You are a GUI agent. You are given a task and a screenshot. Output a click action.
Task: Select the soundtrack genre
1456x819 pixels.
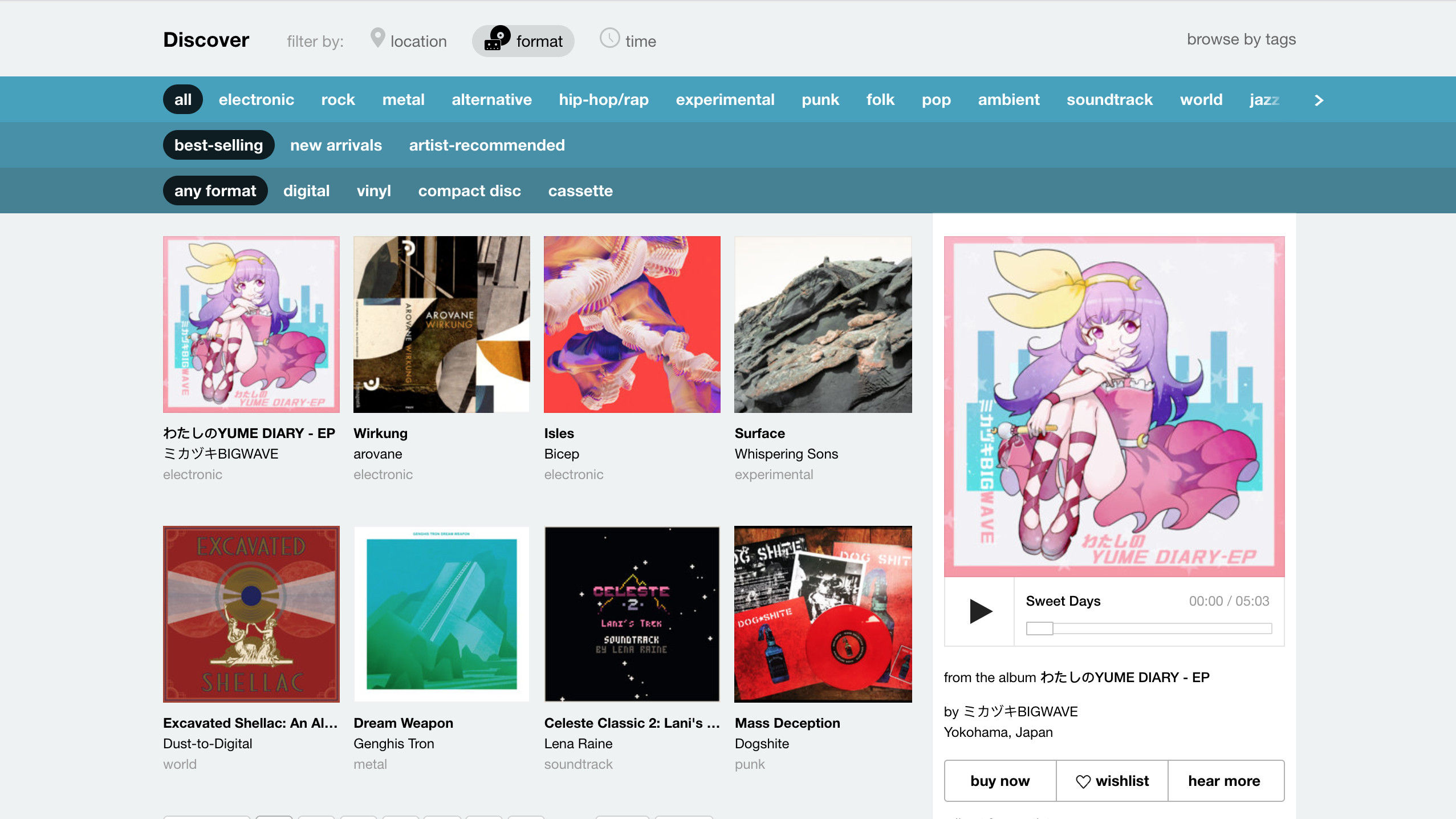tap(1108, 99)
